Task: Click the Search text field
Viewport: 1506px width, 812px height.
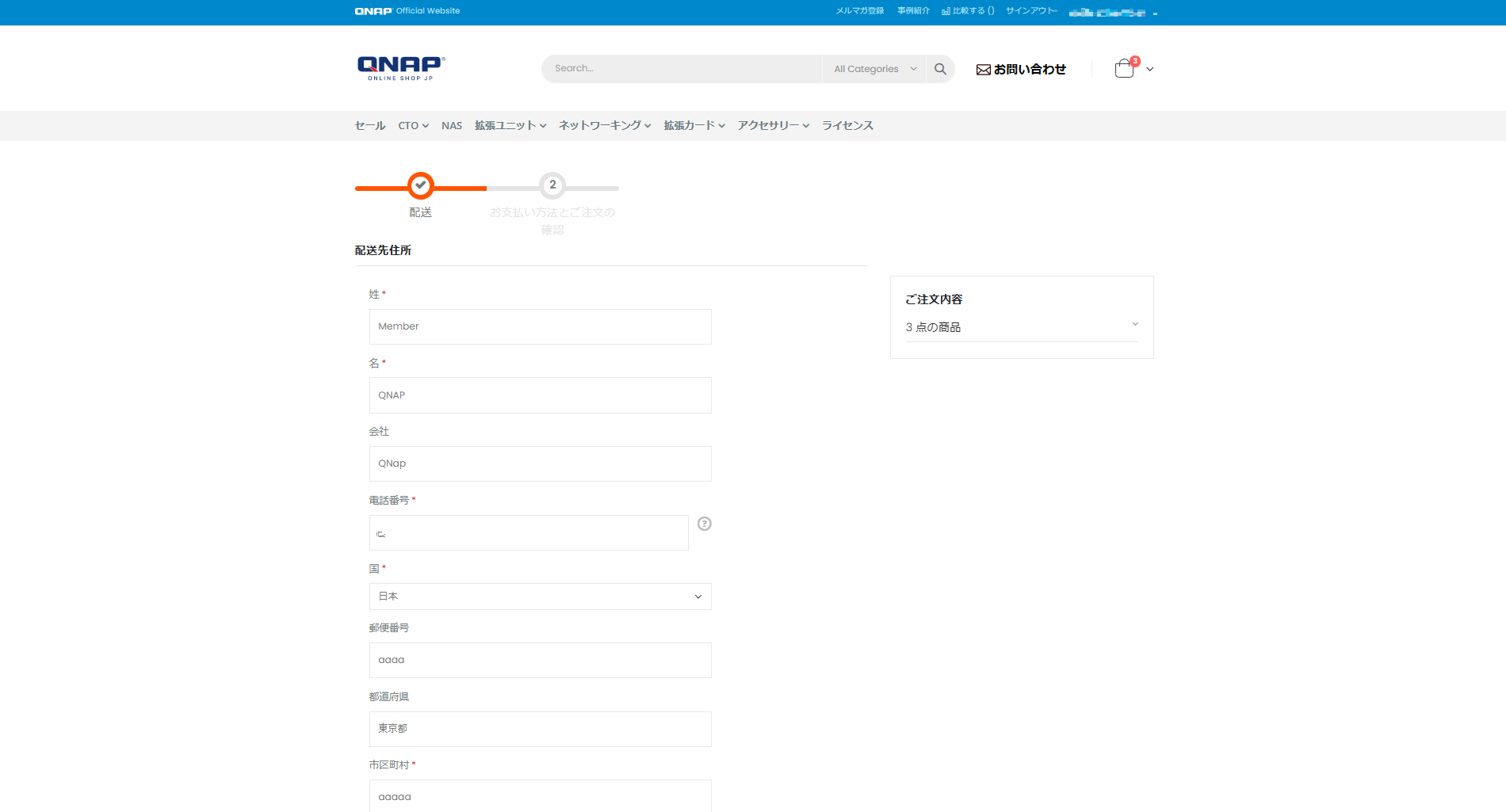Action: click(x=682, y=69)
